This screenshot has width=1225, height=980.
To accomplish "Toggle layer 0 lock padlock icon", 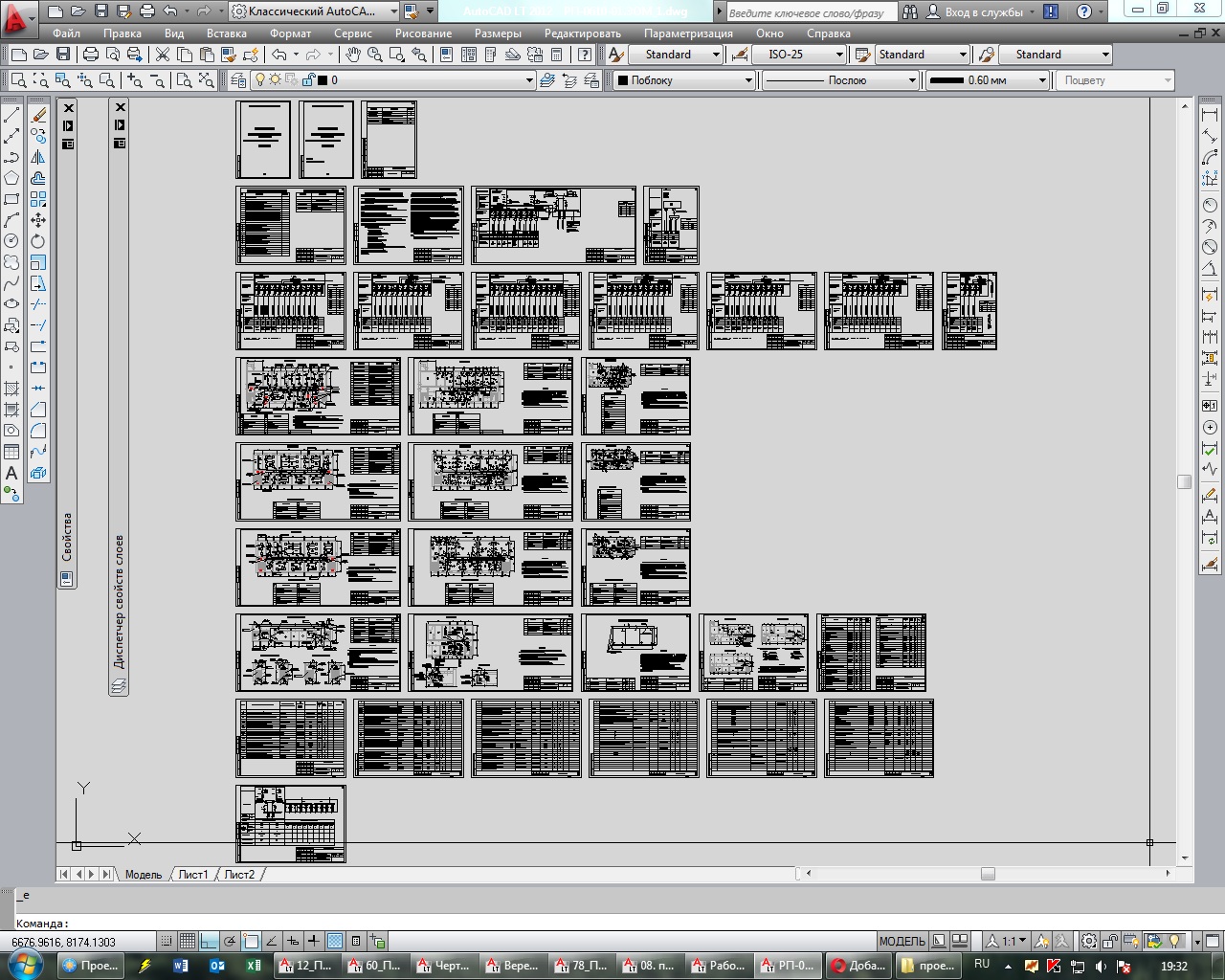I will (x=311, y=80).
